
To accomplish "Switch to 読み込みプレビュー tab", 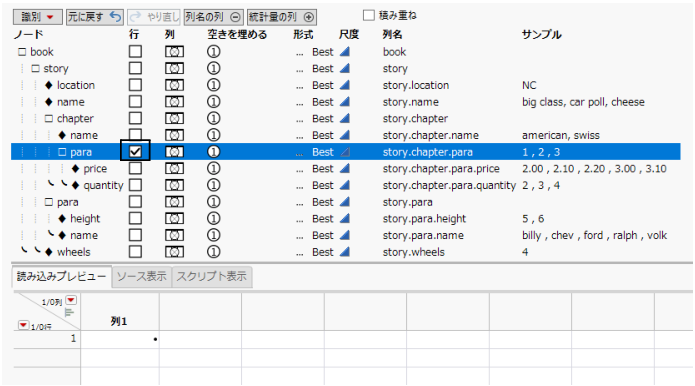I will (61, 277).
